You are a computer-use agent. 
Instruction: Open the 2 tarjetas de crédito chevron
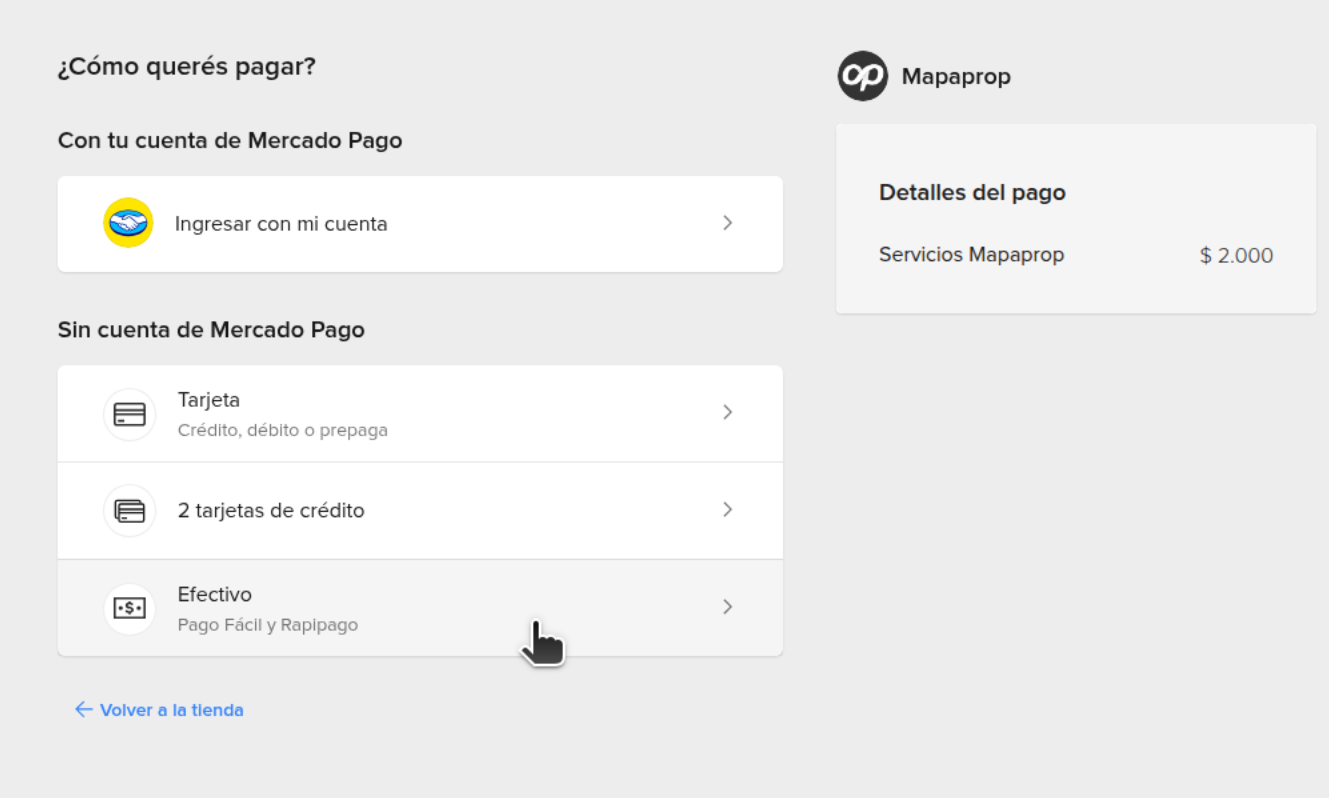pos(728,509)
